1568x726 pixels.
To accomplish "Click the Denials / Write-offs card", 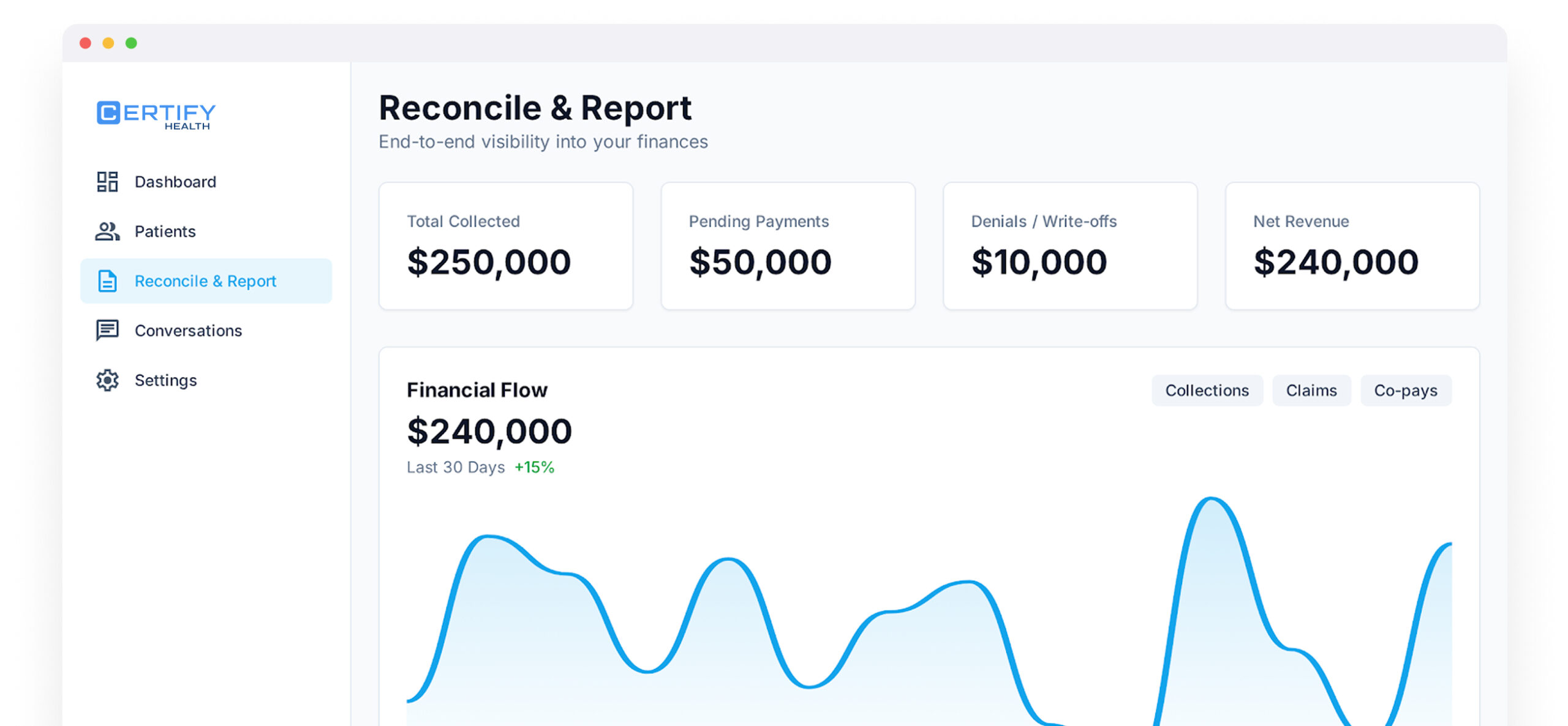I will 1069,246.
